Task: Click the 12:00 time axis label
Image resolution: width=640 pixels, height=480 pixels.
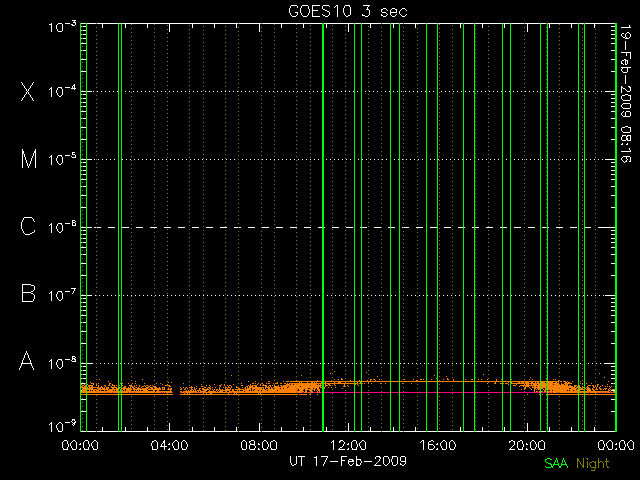Action: coord(348,445)
